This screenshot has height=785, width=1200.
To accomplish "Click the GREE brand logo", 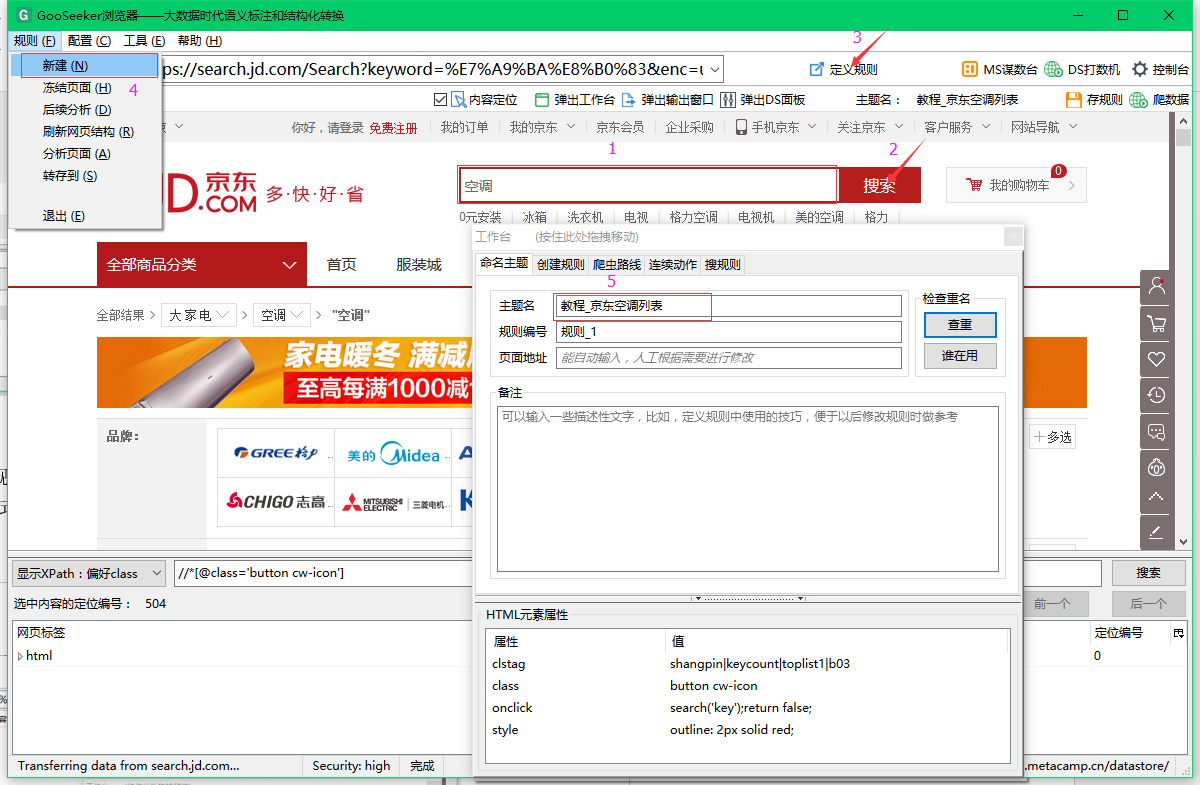I will click(x=276, y=453).
